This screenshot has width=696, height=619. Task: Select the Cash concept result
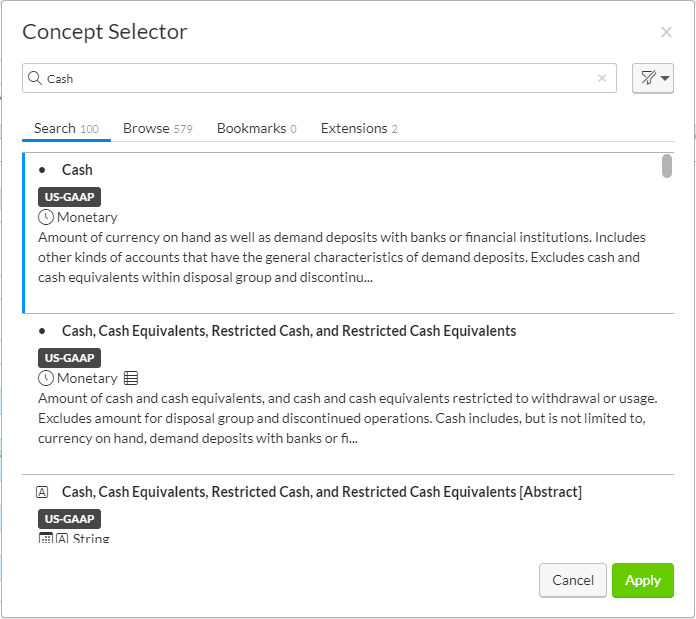[77, 170]
